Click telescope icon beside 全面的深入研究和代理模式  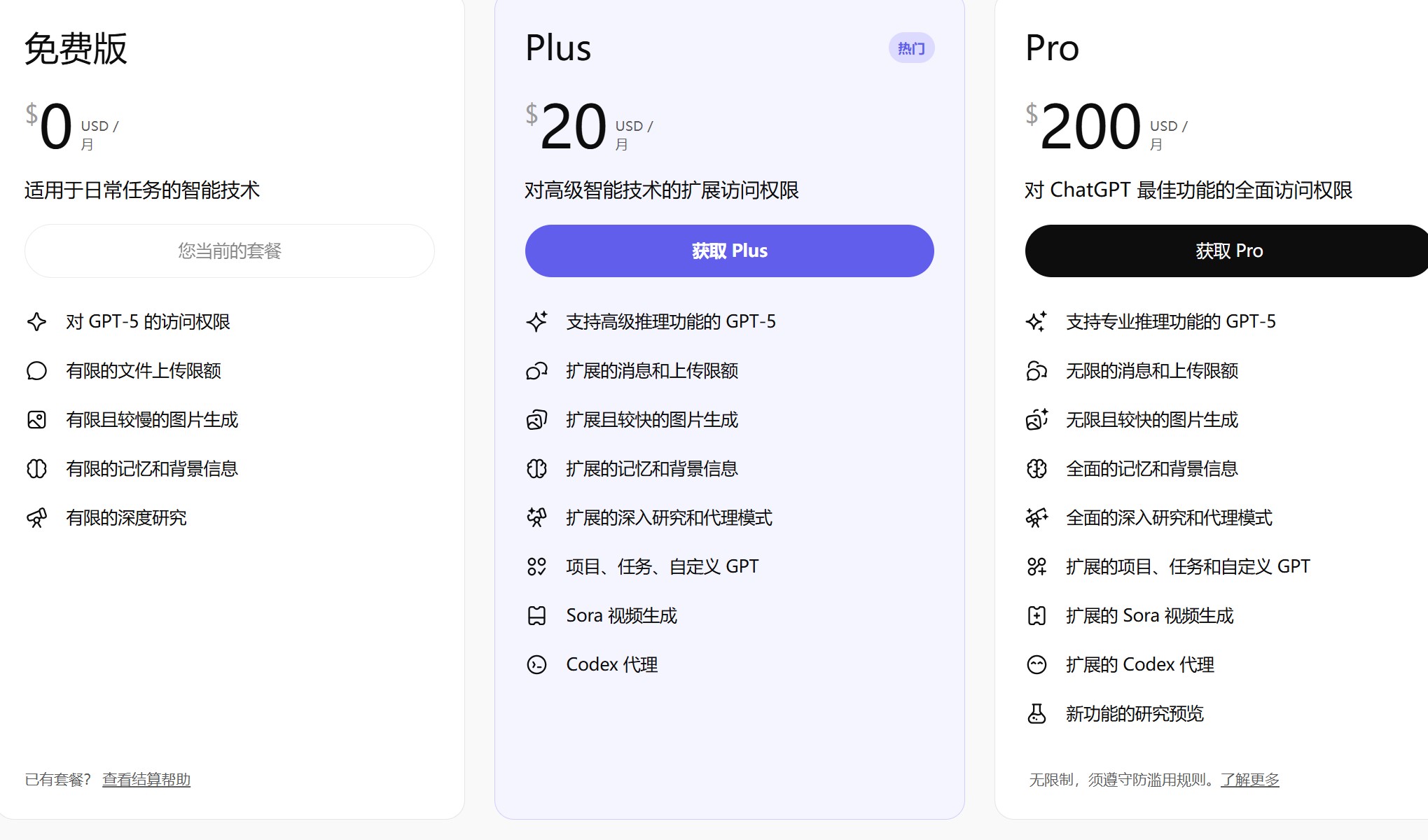(x=1037, y=517)
